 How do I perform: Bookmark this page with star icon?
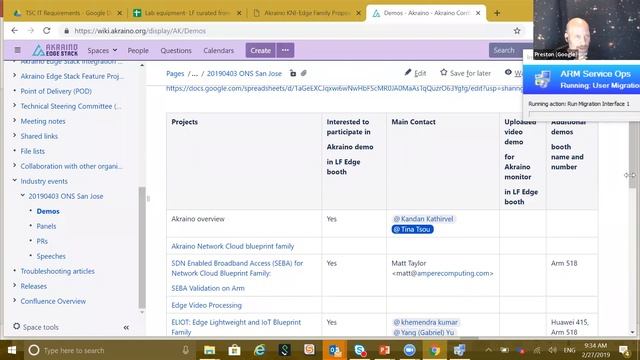click(517, 31)
